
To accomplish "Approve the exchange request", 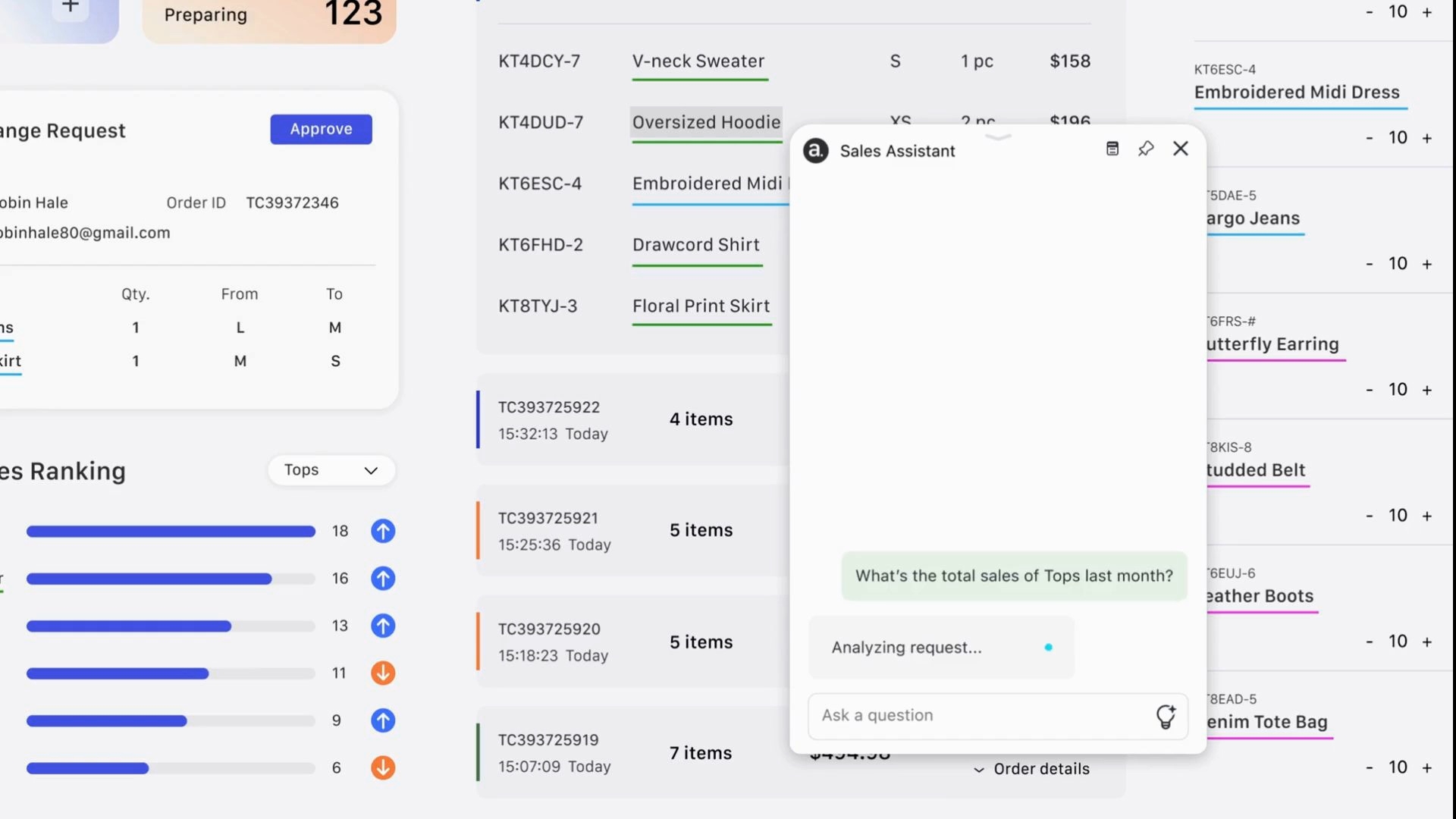I will [321, 129].
